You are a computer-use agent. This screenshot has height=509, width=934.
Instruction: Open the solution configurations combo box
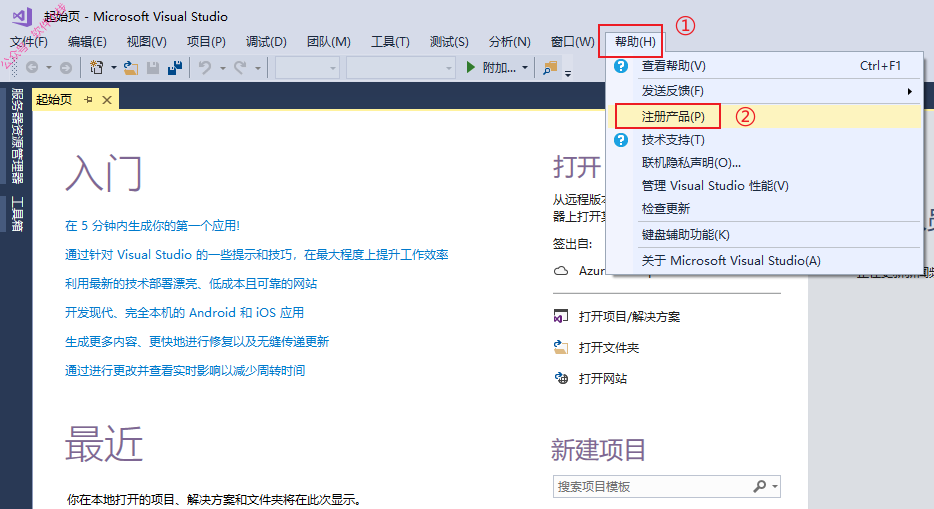pos(307,68)
